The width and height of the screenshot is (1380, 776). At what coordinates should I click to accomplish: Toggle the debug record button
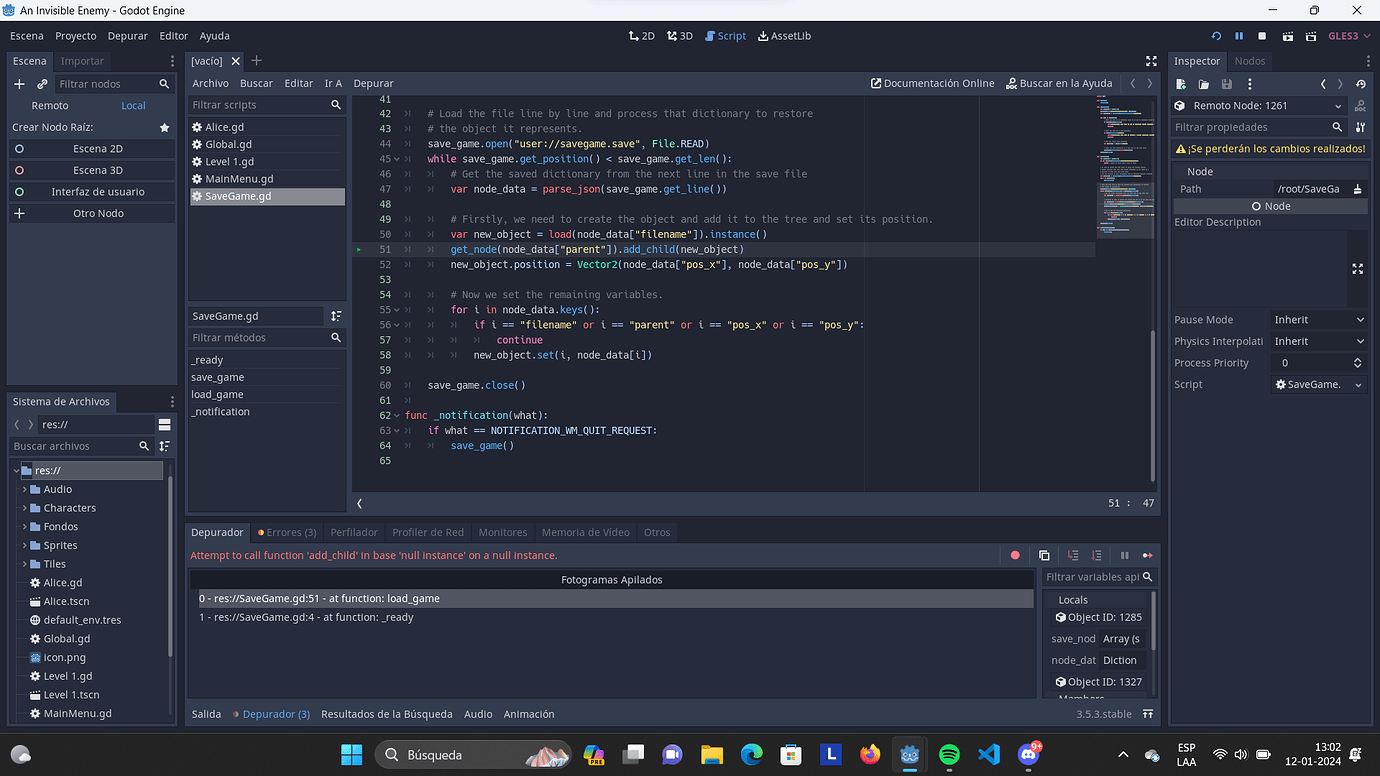[x=1015, y=555]
